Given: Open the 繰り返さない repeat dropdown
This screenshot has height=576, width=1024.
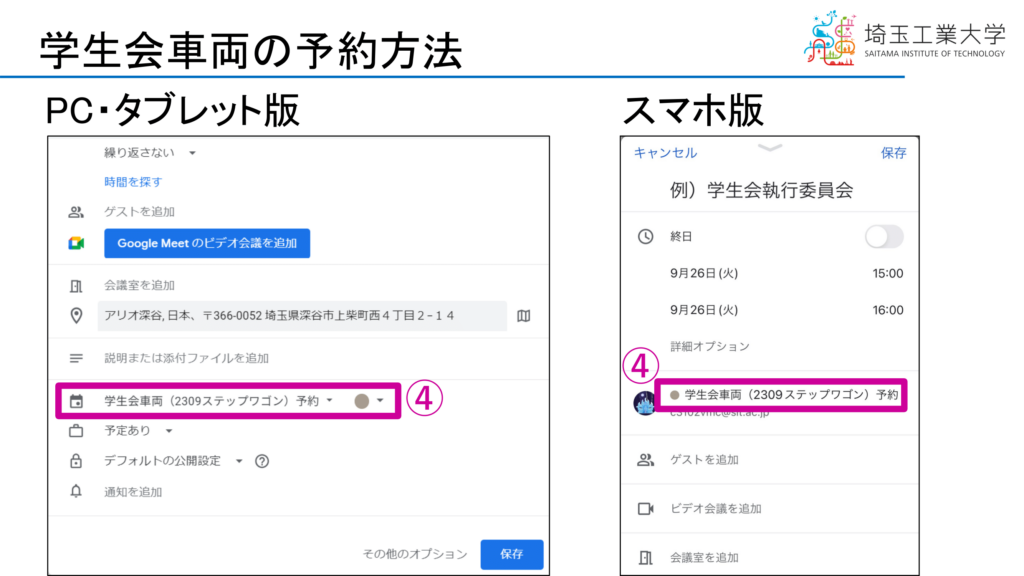Looking at the screenshot, I should click(149, 153).
